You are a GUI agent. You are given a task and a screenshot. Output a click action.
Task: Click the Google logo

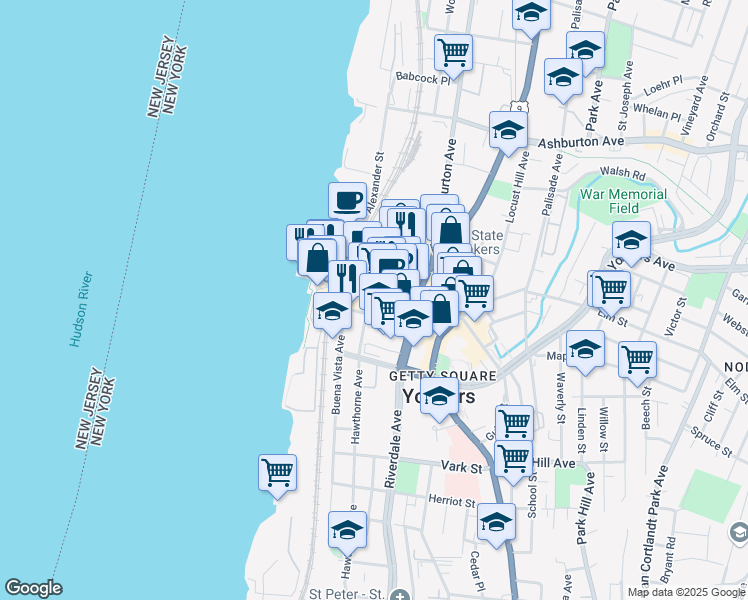33,588
